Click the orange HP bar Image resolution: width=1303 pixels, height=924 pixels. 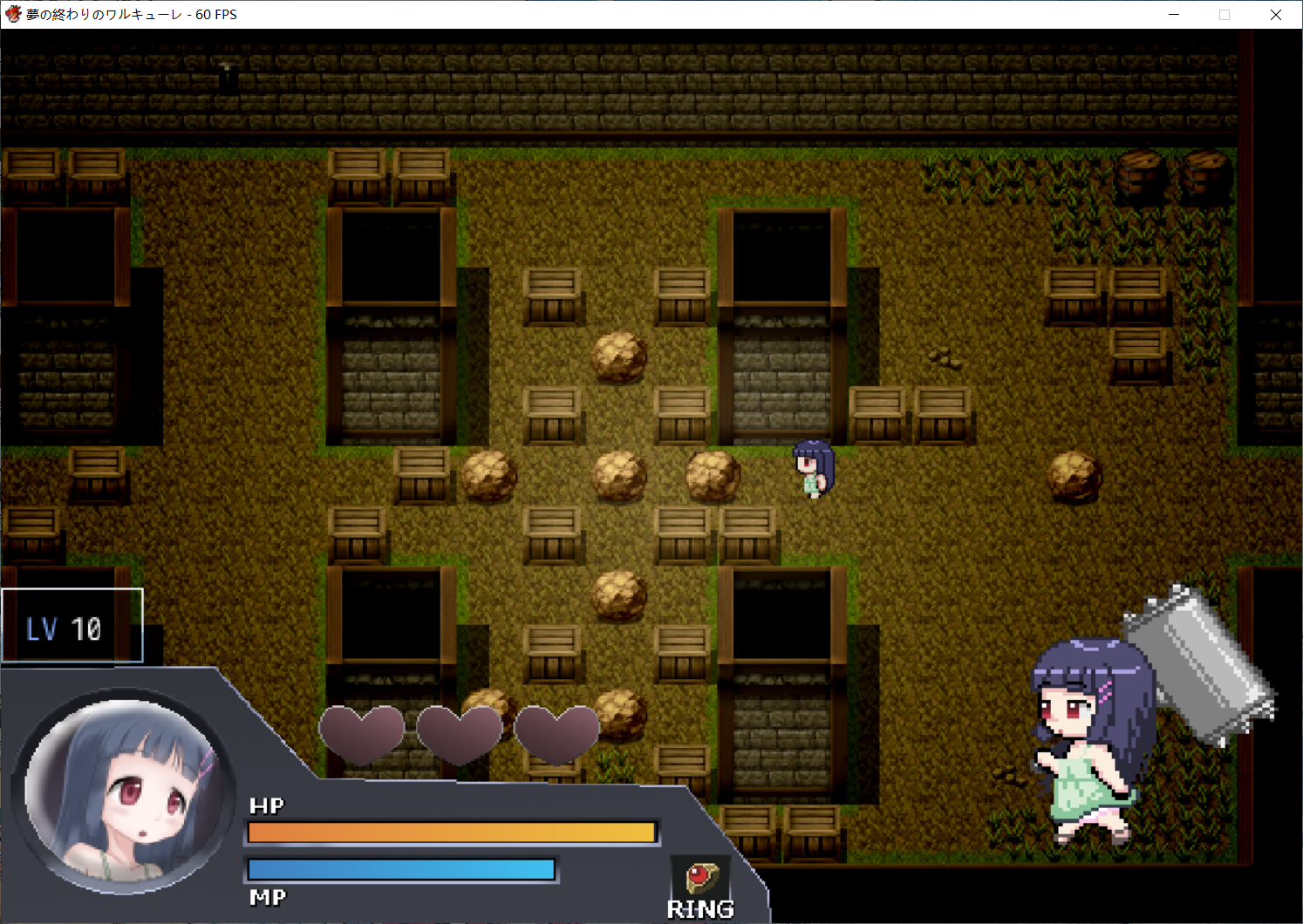[x=452, y=832]
